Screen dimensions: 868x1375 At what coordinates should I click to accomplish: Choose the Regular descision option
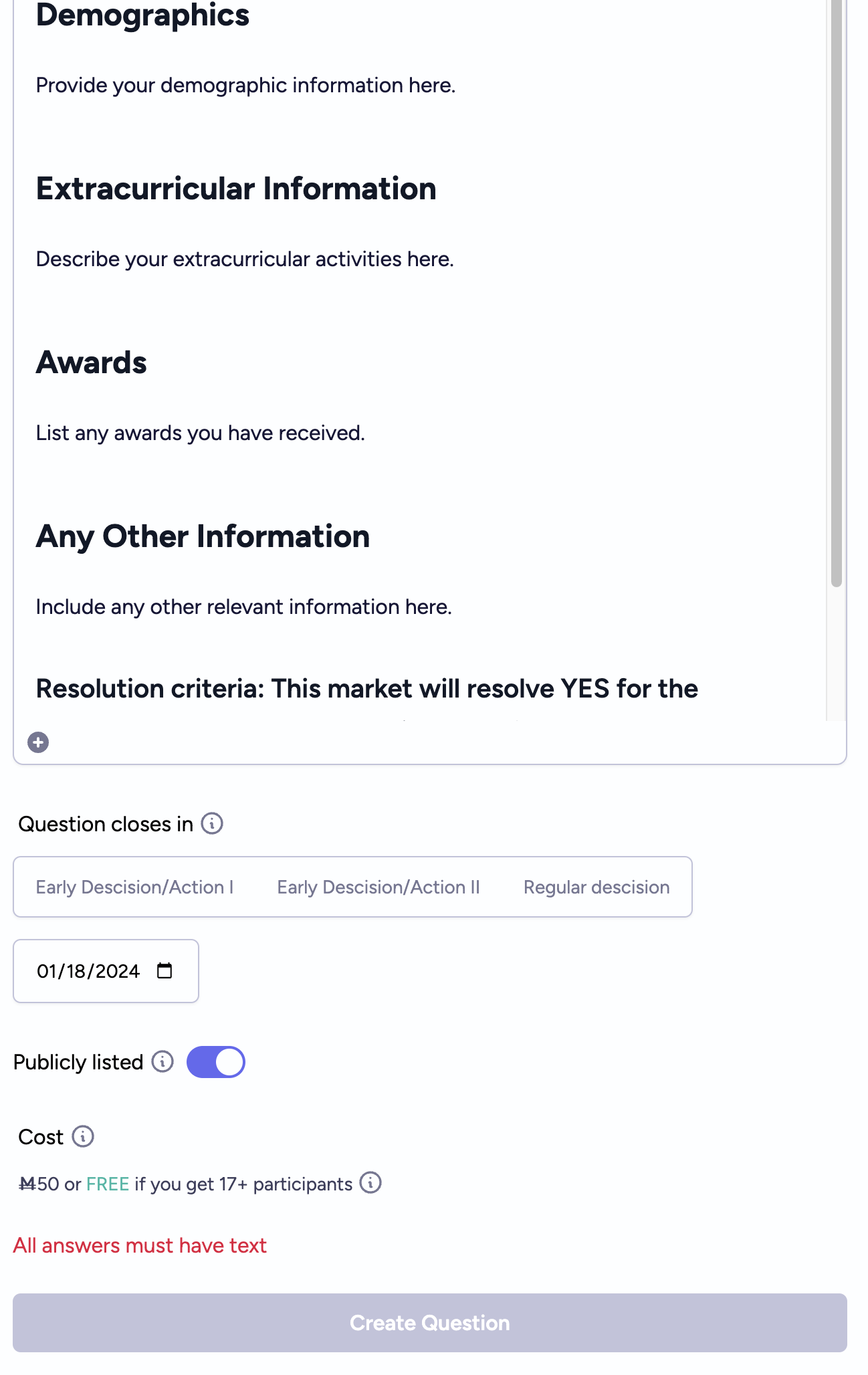(x=596, y=887)
